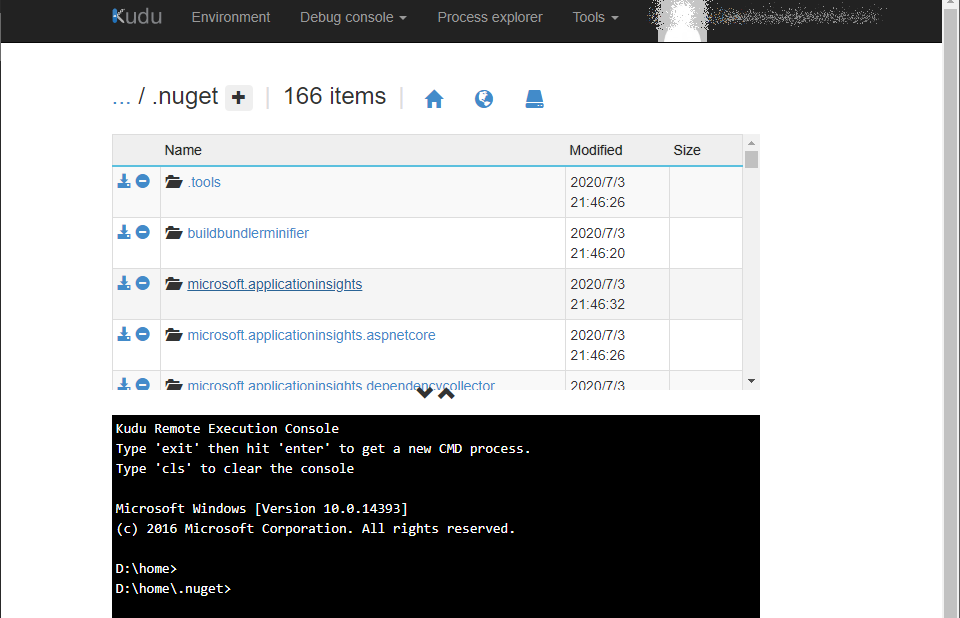
Task: Click the microsoft.applicationinsights.aspnetcore folder icon
Action: tap(174, 334)
